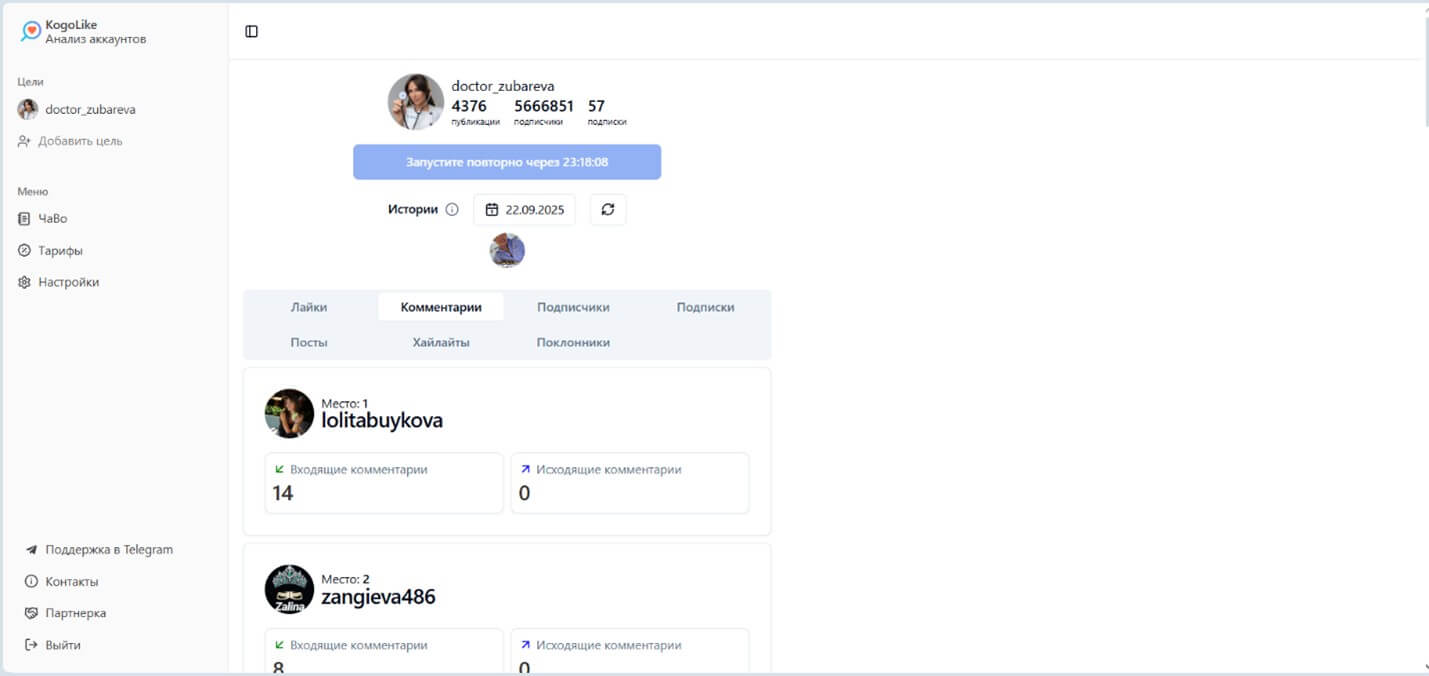
Task: Open the date picker showing 22.09.2025
Action: pyautogui.click(x=524, y=210)
